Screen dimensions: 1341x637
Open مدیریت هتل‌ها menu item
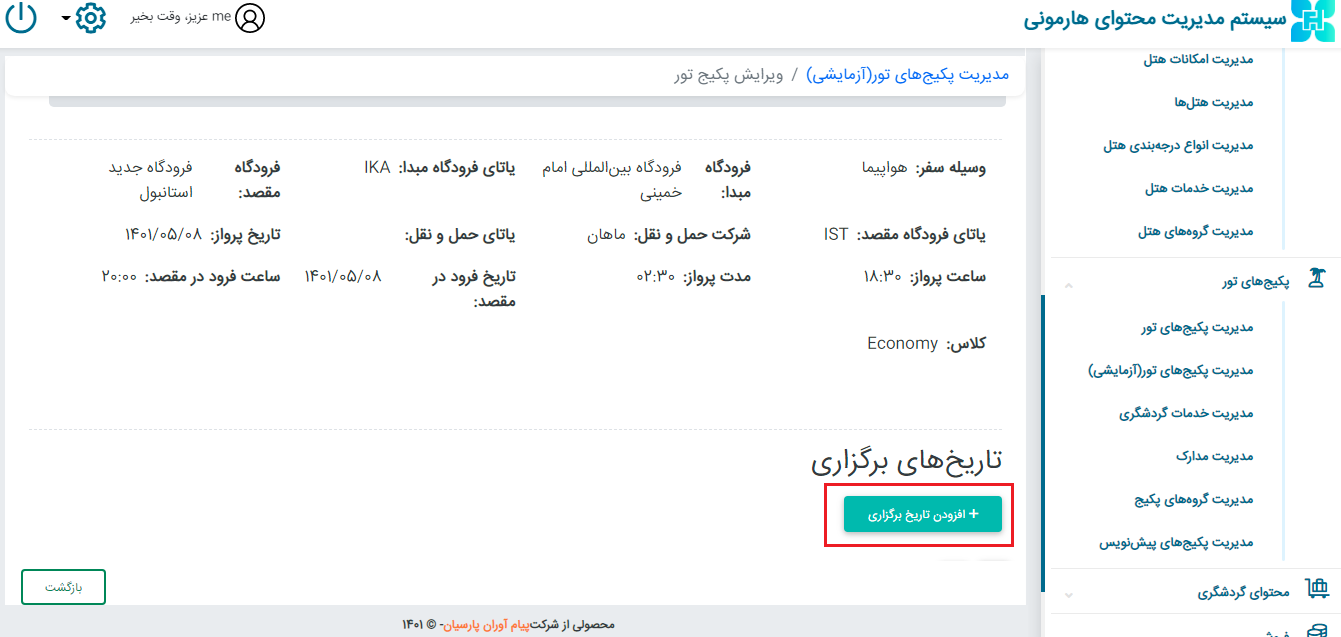1213,103
